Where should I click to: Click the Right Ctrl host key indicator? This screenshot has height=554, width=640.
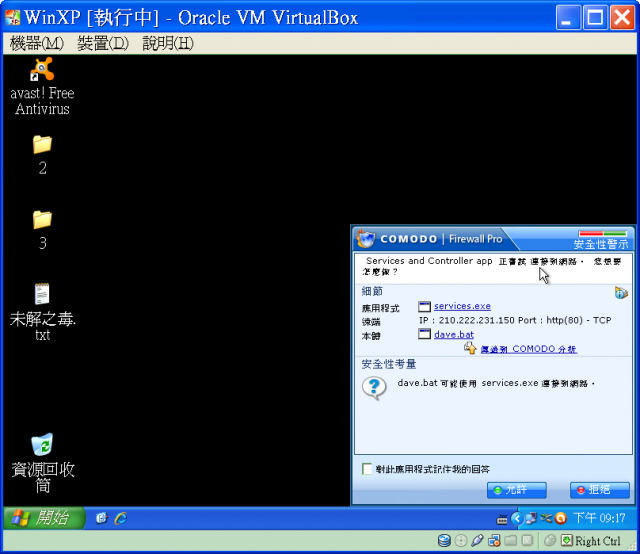[x=591, y=541]
